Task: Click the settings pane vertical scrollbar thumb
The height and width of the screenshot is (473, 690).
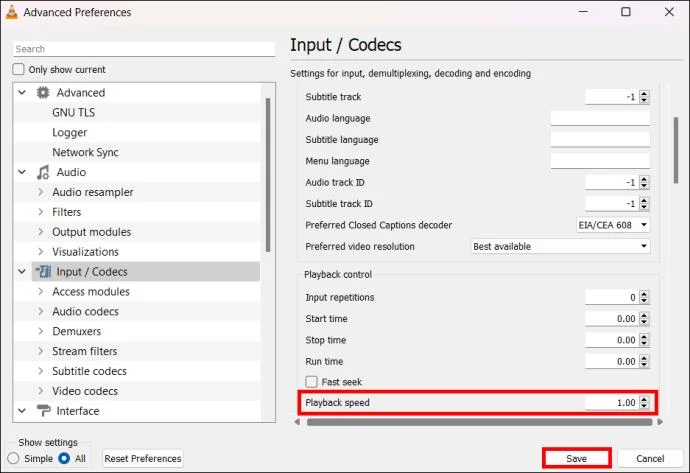Action: click(x=676, y=150)
